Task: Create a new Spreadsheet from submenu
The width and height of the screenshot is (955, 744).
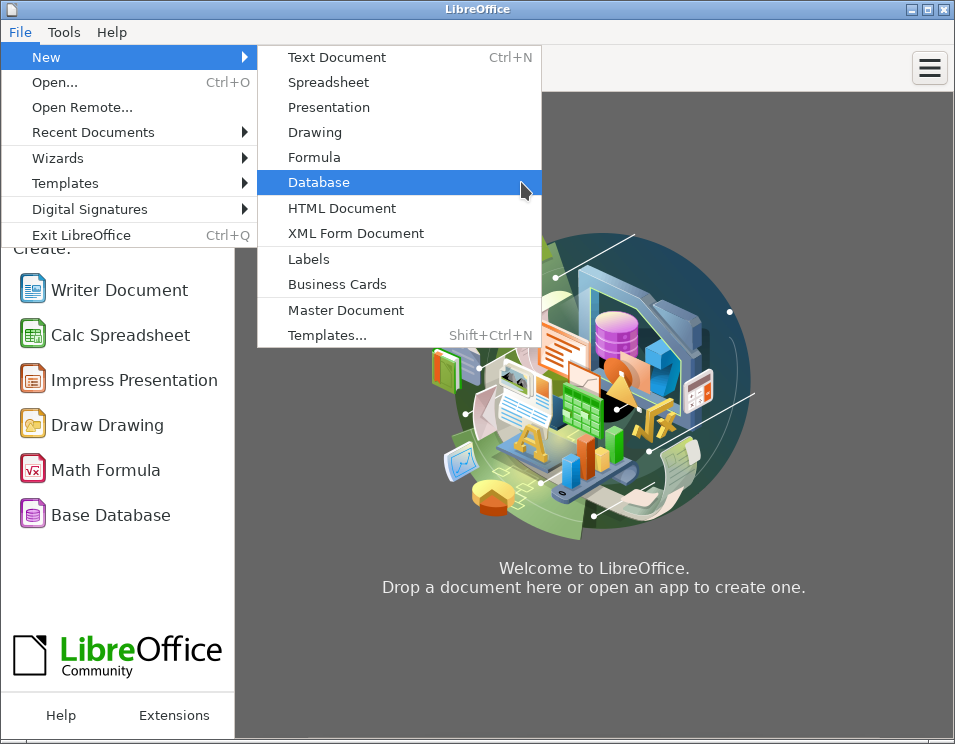Action: (x=399, y=82)
